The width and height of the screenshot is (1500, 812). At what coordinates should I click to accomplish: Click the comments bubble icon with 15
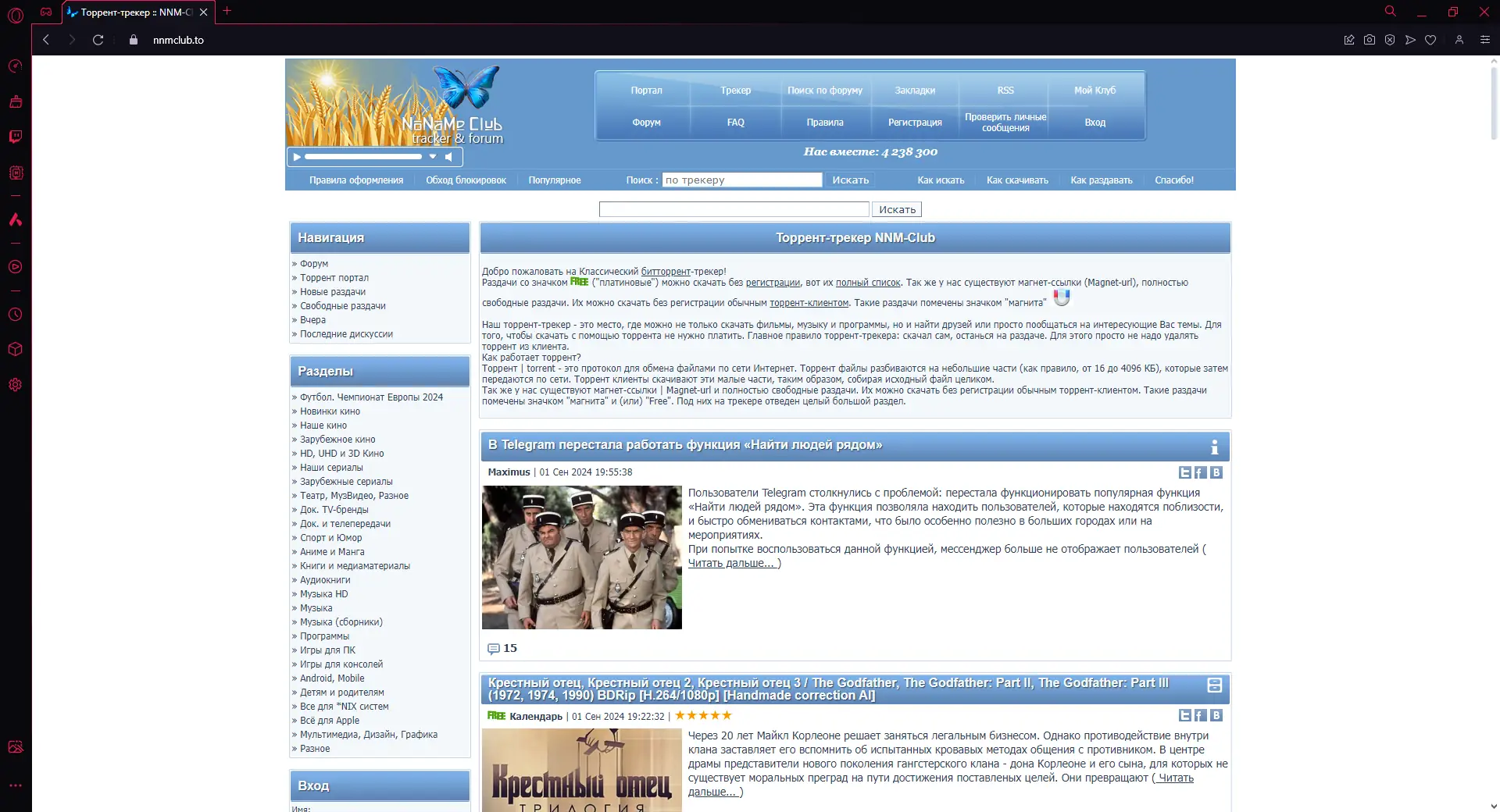pos(493,649)
